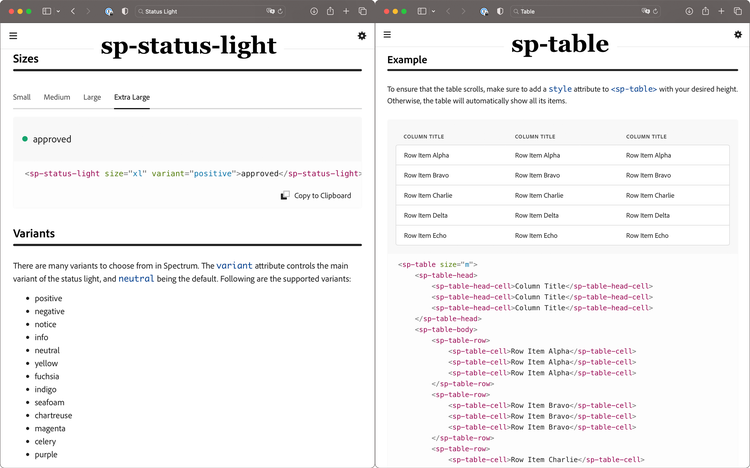The width and height of the screenshot is (750, 468).
Task: Click Row Item Charlie in first column
Action: click(428, 196)
